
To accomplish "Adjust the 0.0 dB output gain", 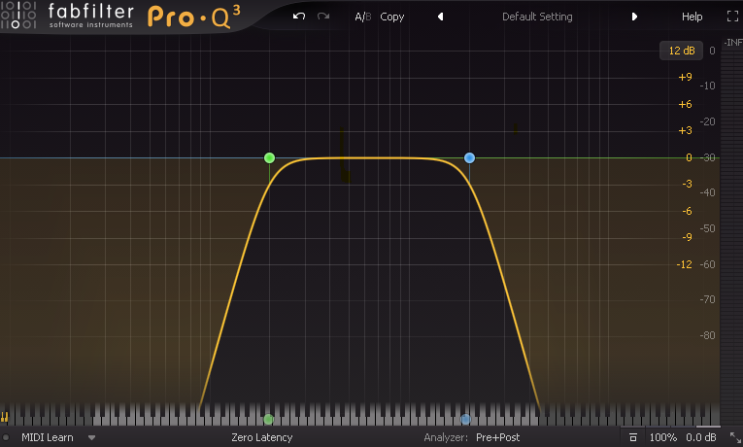I will 701,438.
